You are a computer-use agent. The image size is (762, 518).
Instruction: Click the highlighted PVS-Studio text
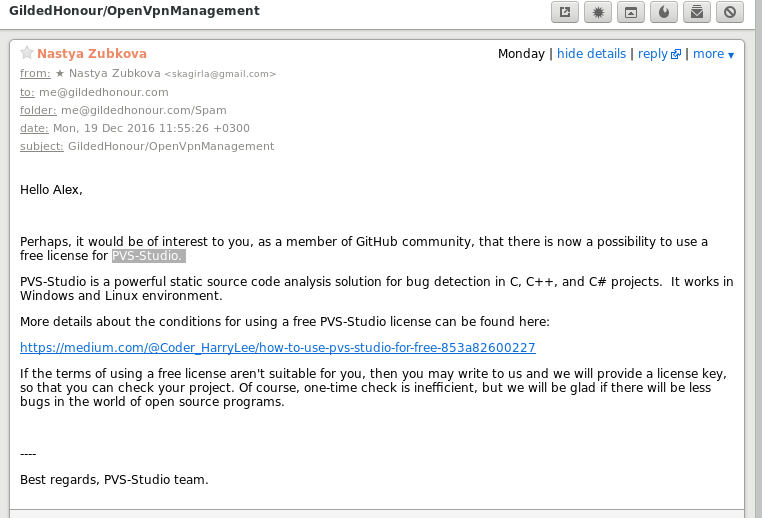(148, 256)
